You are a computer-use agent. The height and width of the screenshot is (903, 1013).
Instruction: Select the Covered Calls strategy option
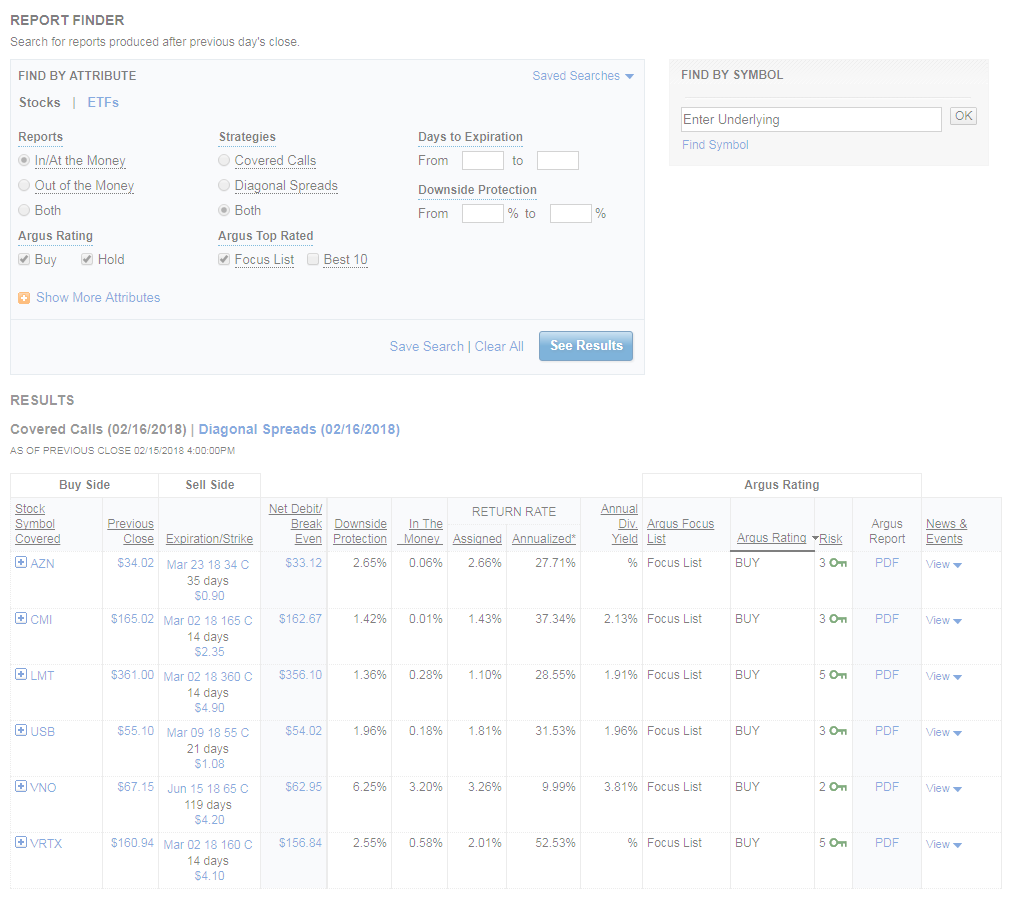point(225,161)
